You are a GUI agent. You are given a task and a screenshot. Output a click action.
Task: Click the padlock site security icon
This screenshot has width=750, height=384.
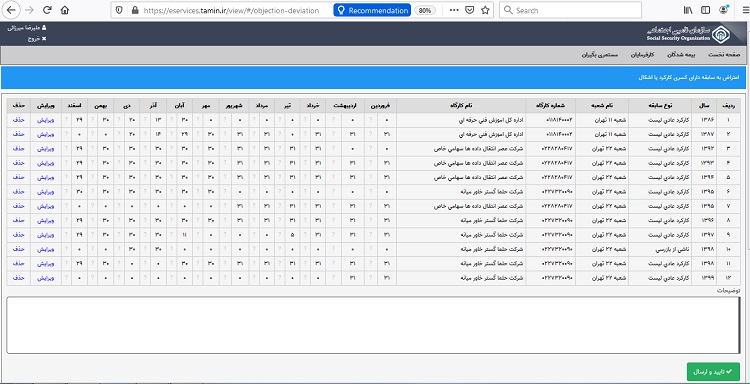point(134,10)
